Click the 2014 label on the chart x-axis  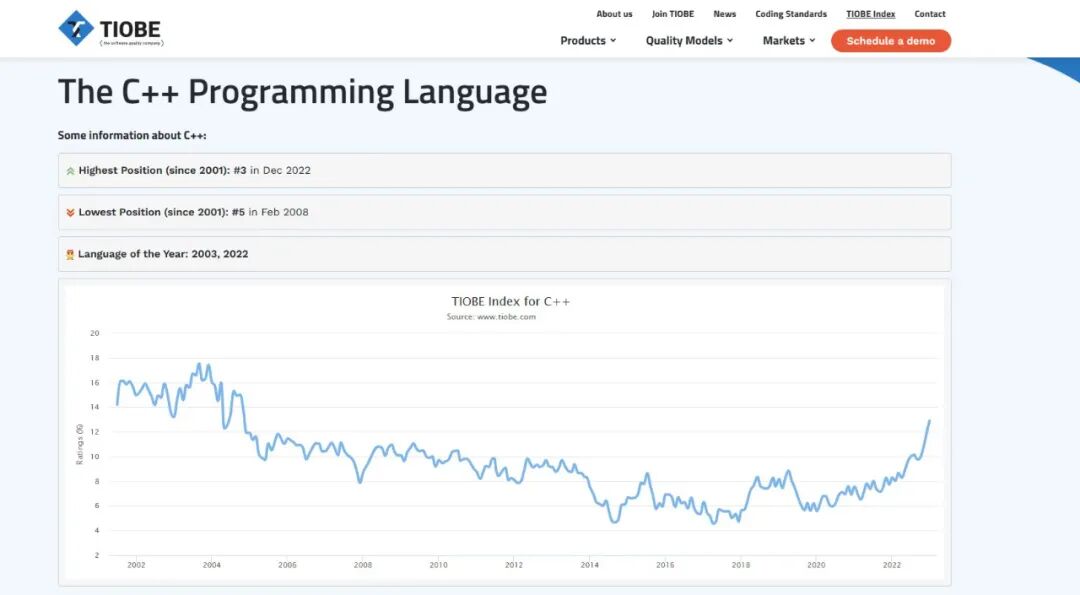click(590, 565)
